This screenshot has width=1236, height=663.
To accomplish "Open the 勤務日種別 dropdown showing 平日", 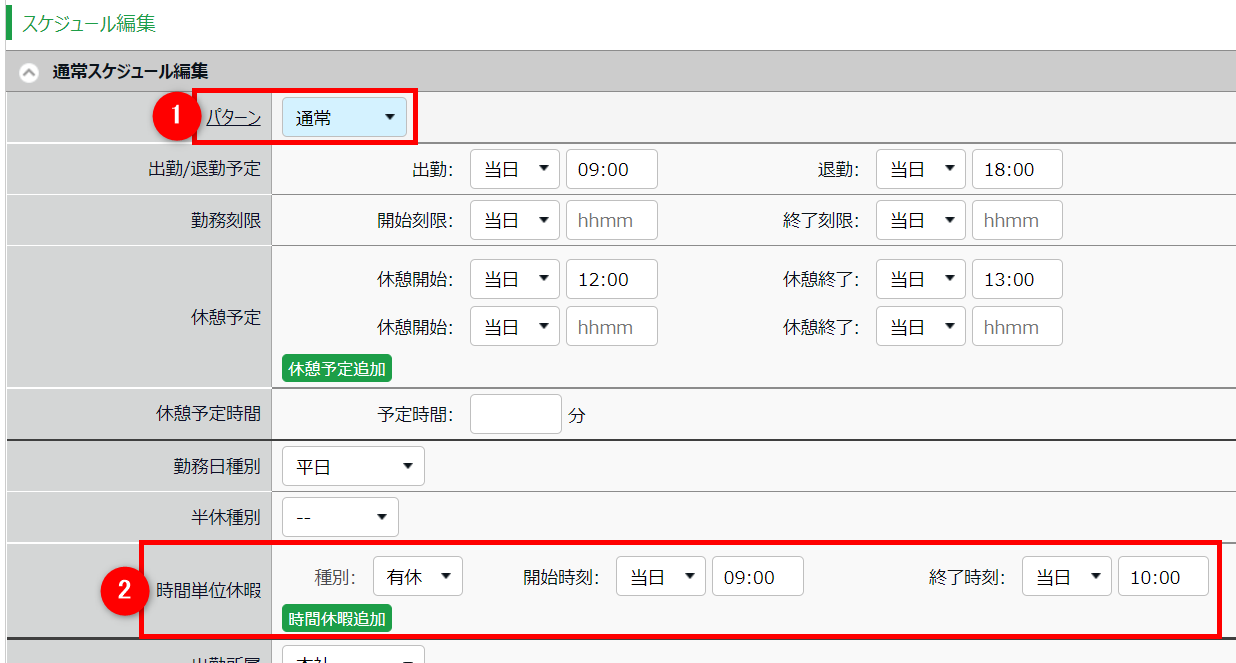I will 353,466.
